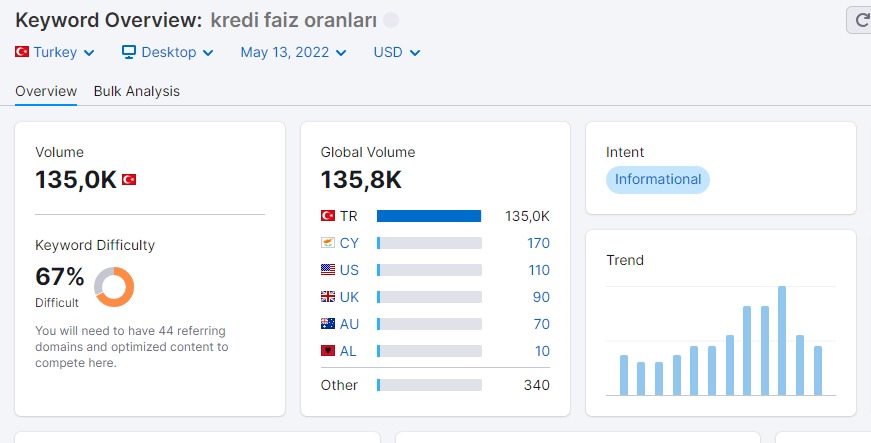Click the 90 volume value for UK
Screen dimensions: 871x443
tap(541, 297)
